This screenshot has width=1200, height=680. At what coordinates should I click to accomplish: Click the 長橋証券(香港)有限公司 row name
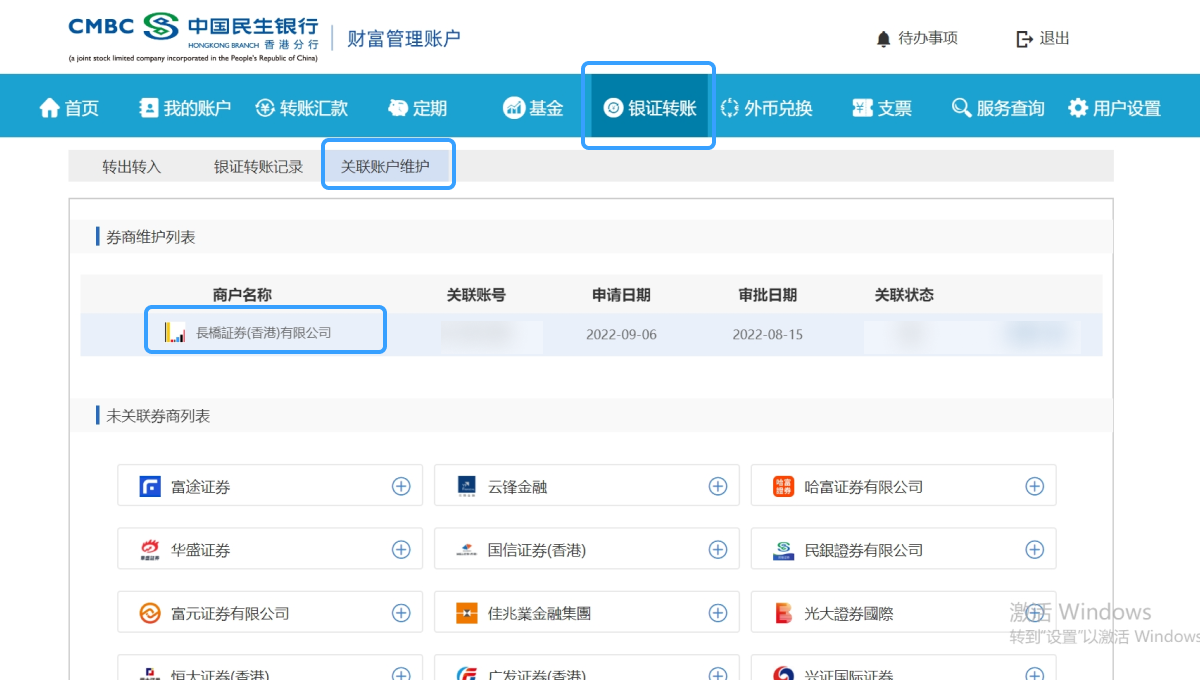click(263, 333)
